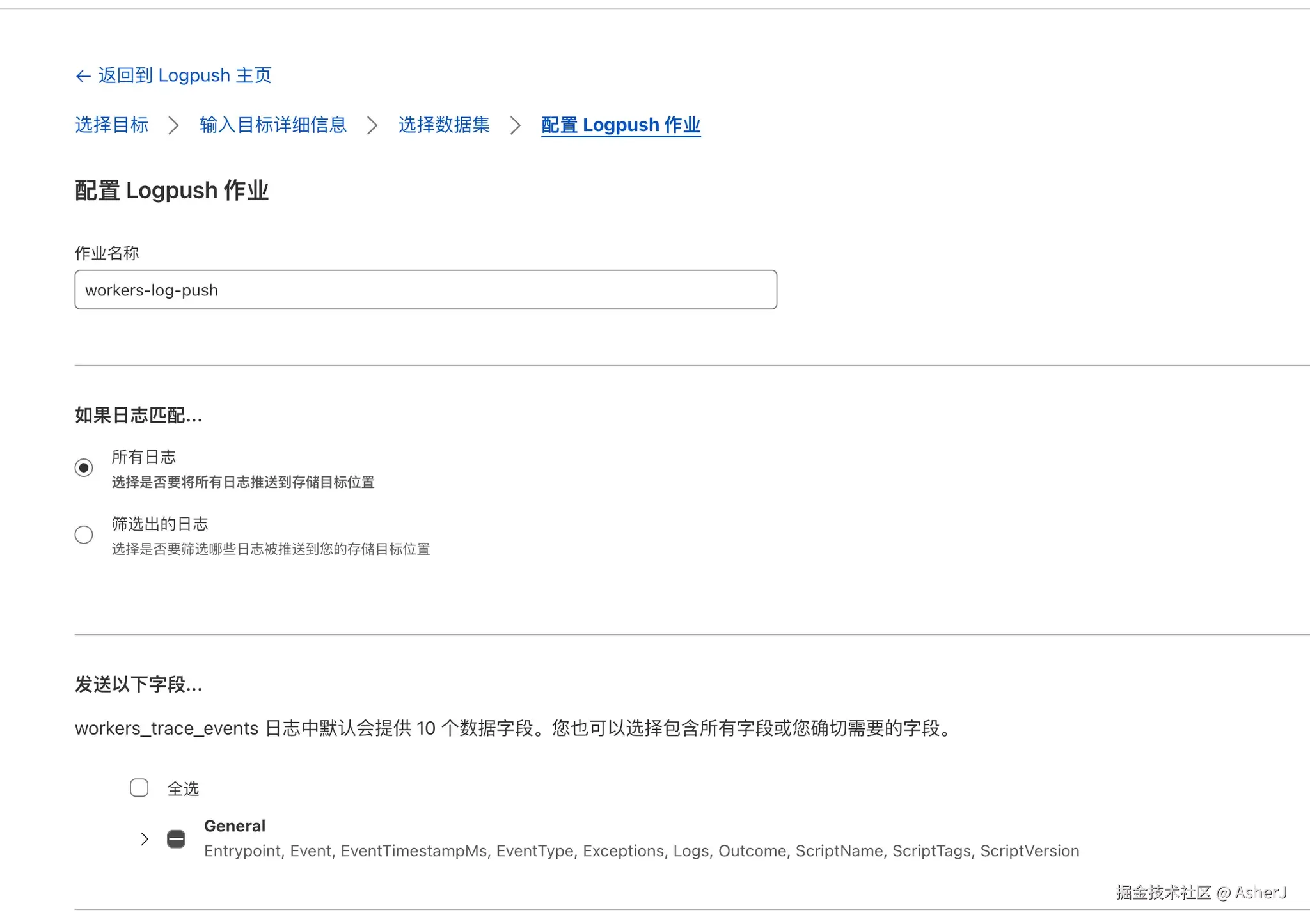Navigate to 选择数据集 breadcrumb step
This screenshot has width=1310, height=924.
point(444,125)
